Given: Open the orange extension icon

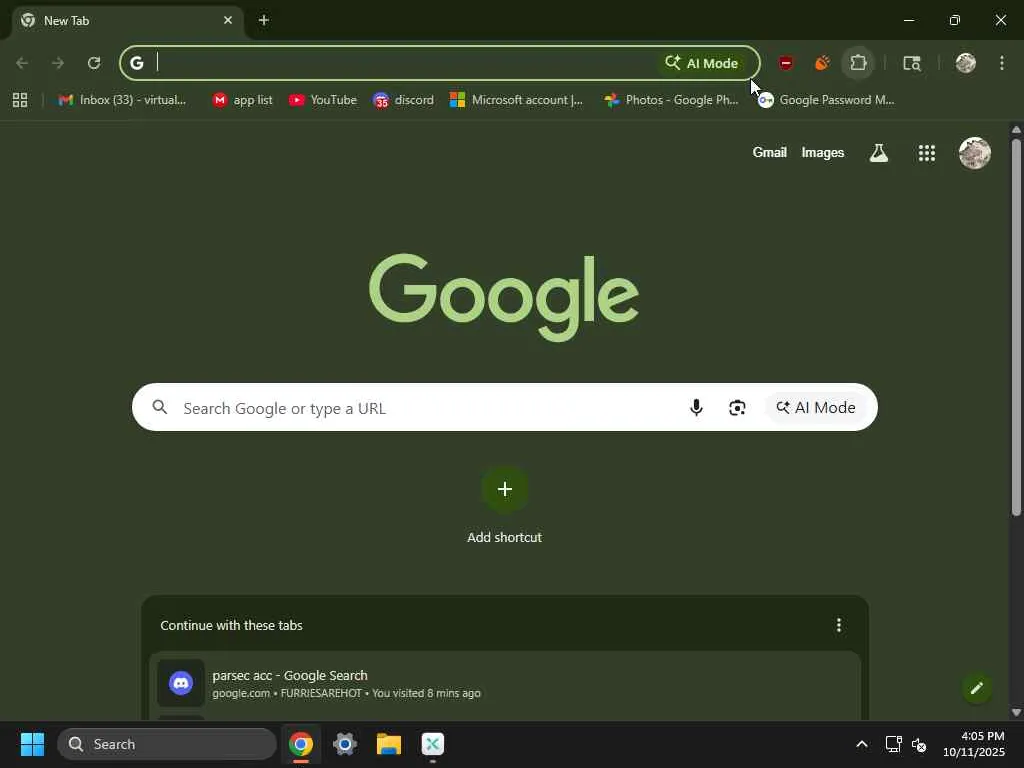Looking at the screenshot, I should tap(822, 63).
